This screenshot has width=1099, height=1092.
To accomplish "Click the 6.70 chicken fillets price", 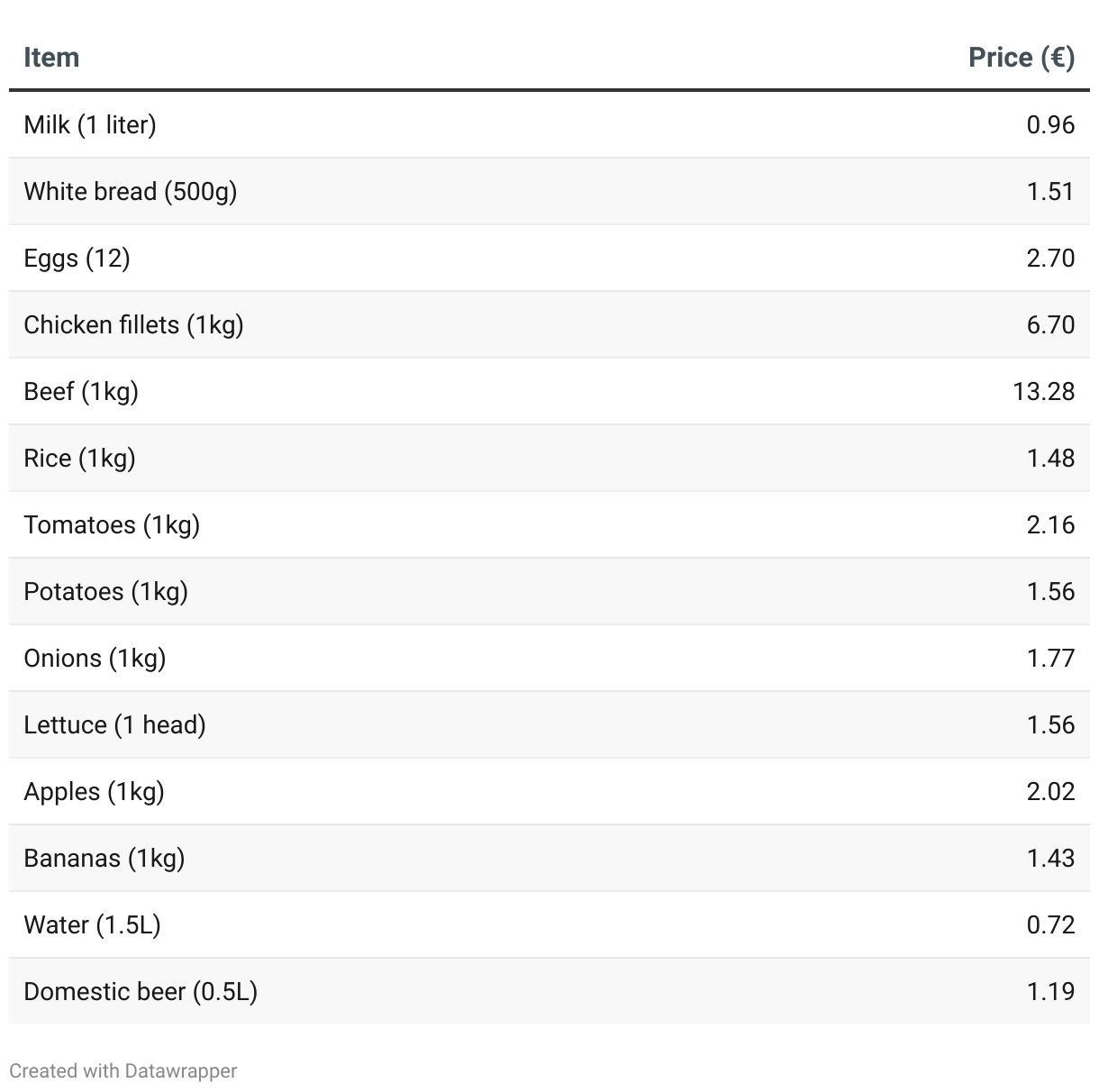I will (x=1050, y=324).
